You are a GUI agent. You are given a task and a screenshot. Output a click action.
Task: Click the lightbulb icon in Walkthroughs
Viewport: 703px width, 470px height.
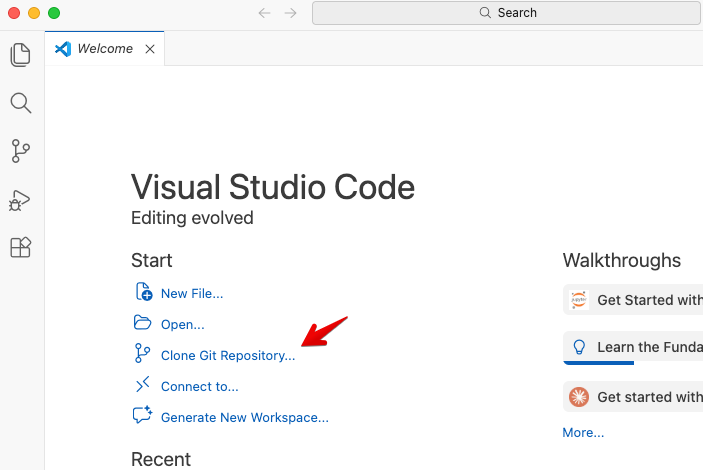pos(579,347)
